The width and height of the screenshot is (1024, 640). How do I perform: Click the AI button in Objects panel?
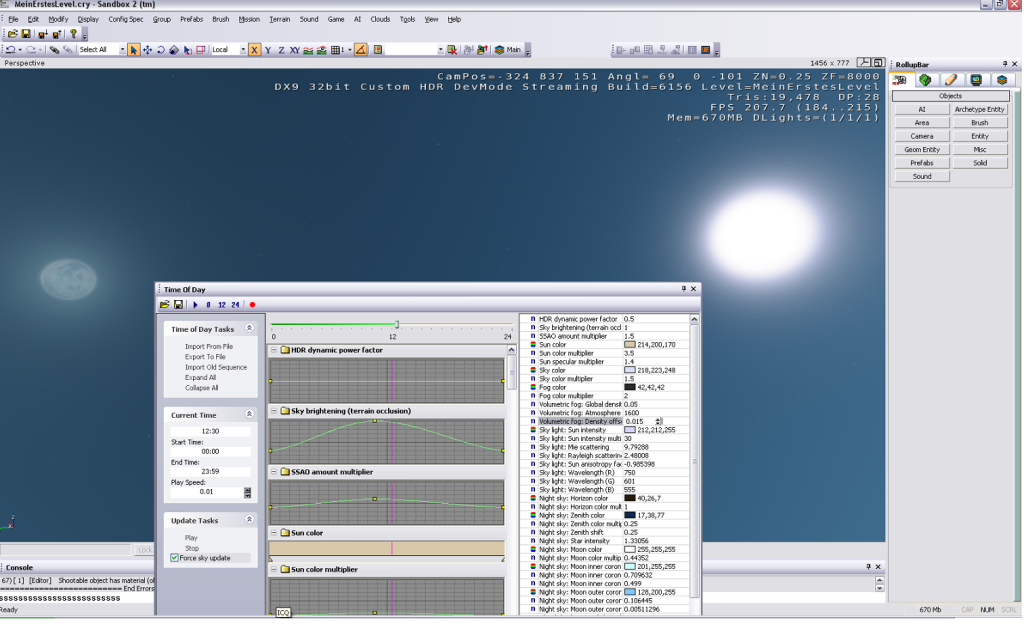point(921,110)
